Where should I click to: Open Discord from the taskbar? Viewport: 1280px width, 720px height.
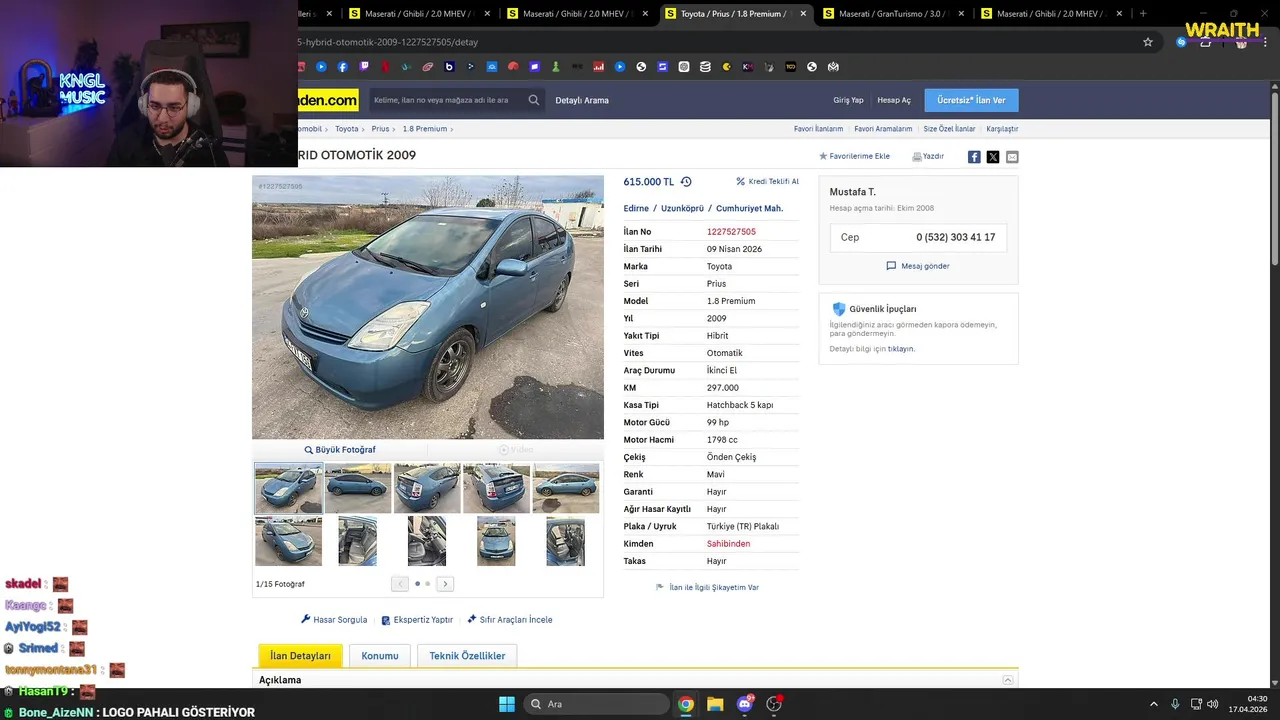(745, 704)
